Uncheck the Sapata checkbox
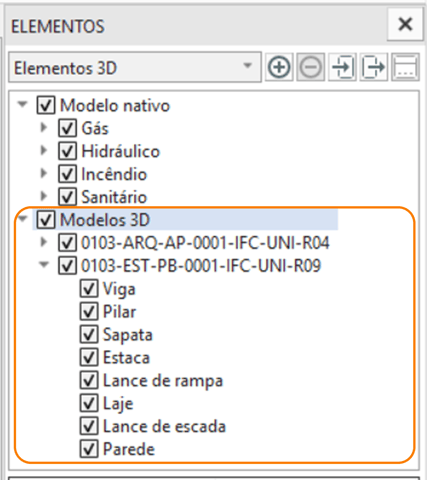 pyautogui.click(x=89, y=334)
